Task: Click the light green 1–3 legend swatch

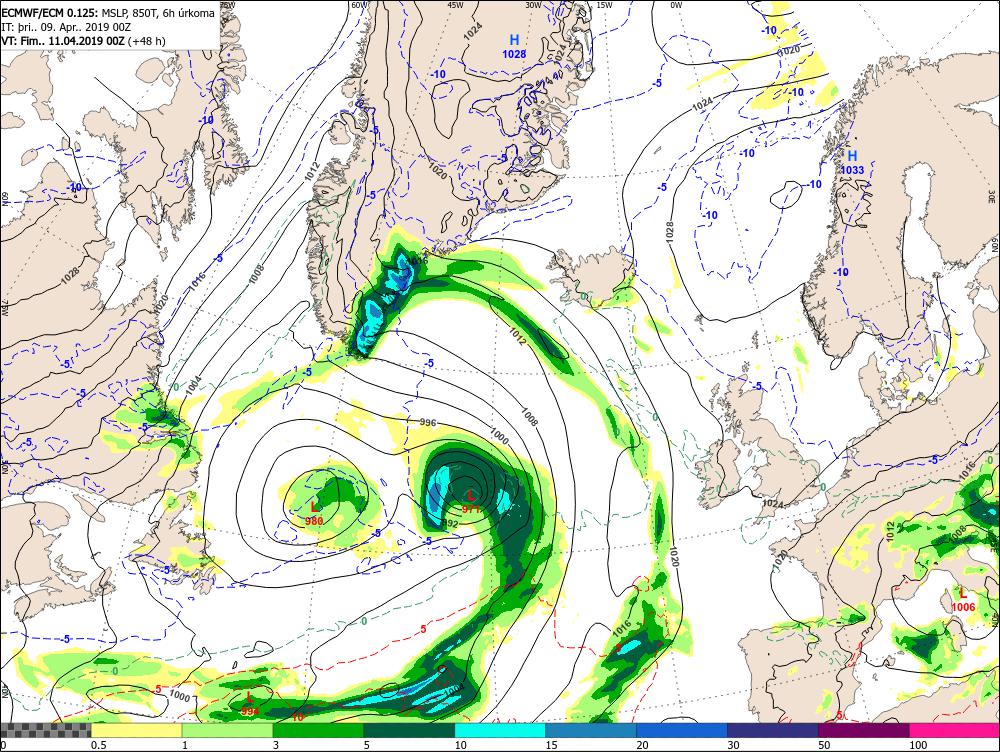Action: pyautogui.click(x=228, y=730)
